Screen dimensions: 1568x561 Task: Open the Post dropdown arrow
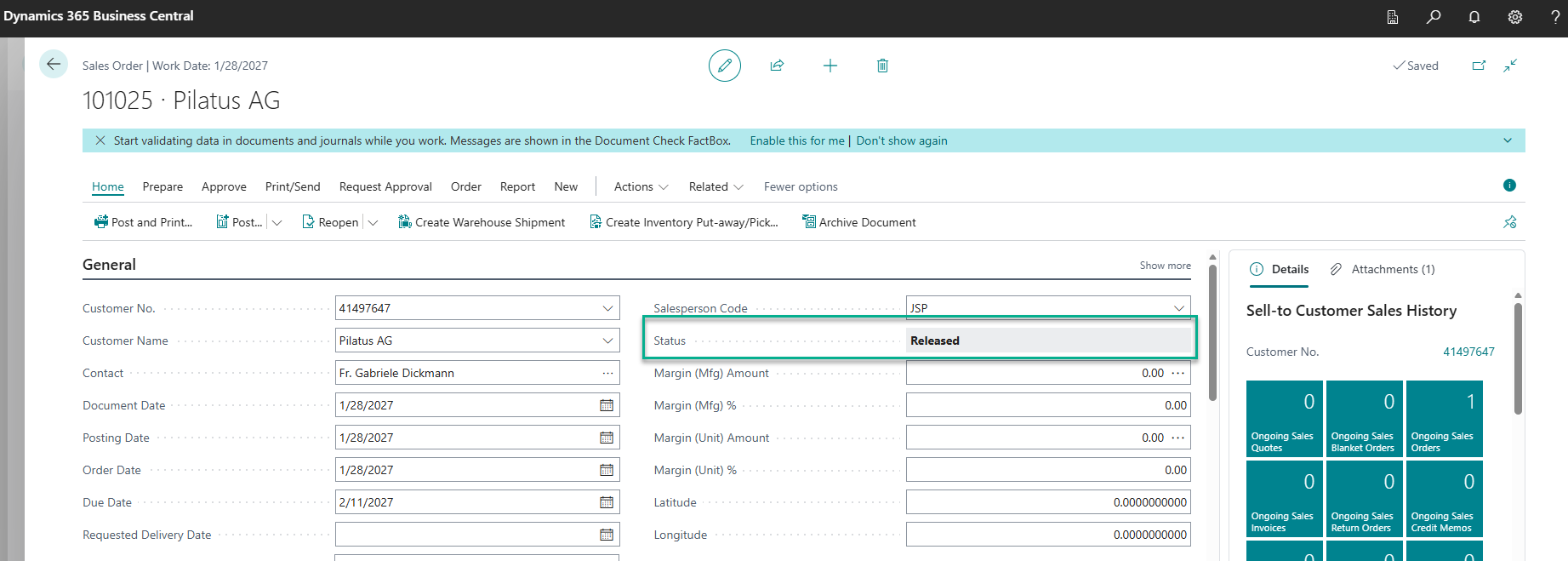pyautogui.click(x=277, y=222)
